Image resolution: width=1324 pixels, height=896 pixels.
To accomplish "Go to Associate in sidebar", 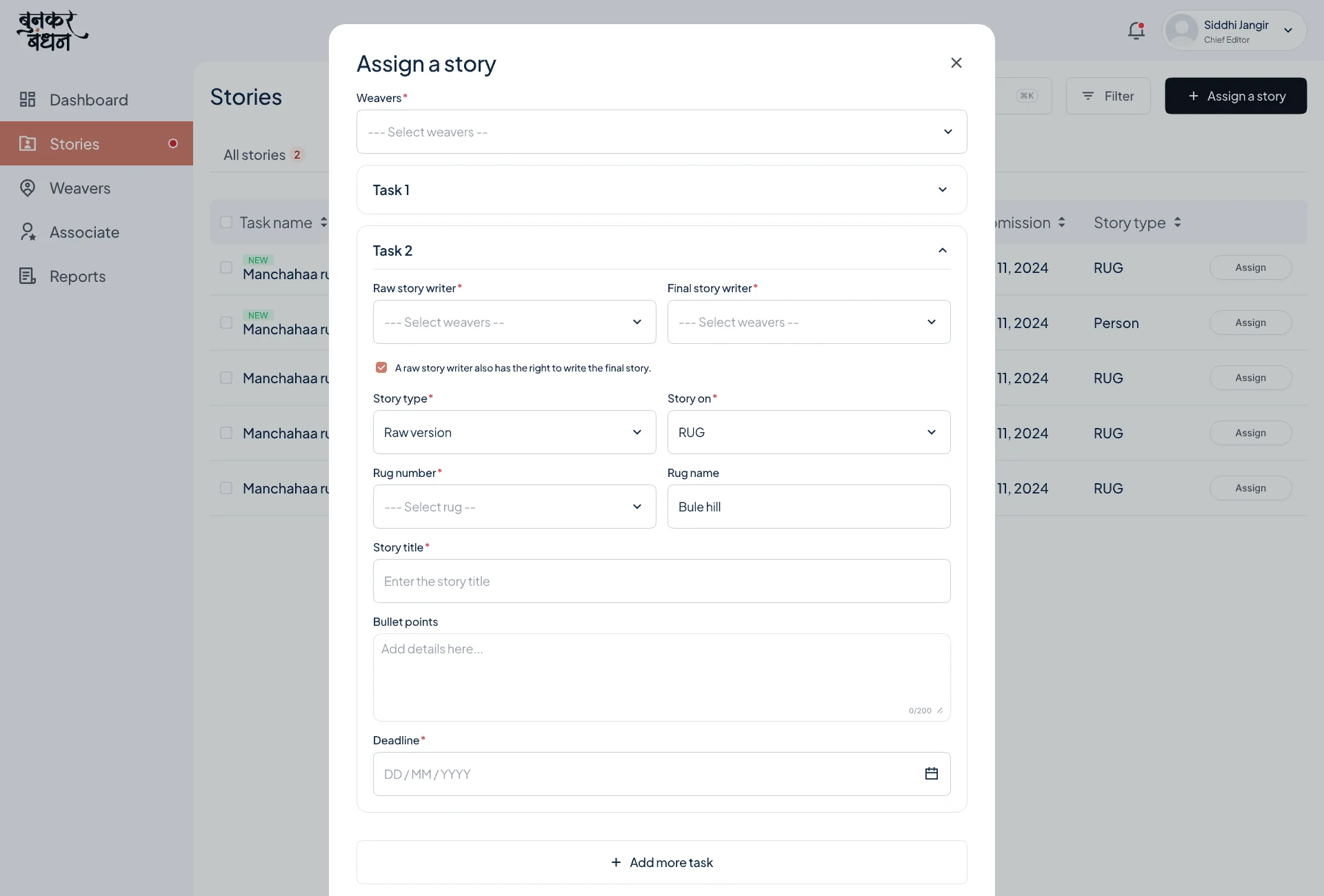I will pos(97,232).
